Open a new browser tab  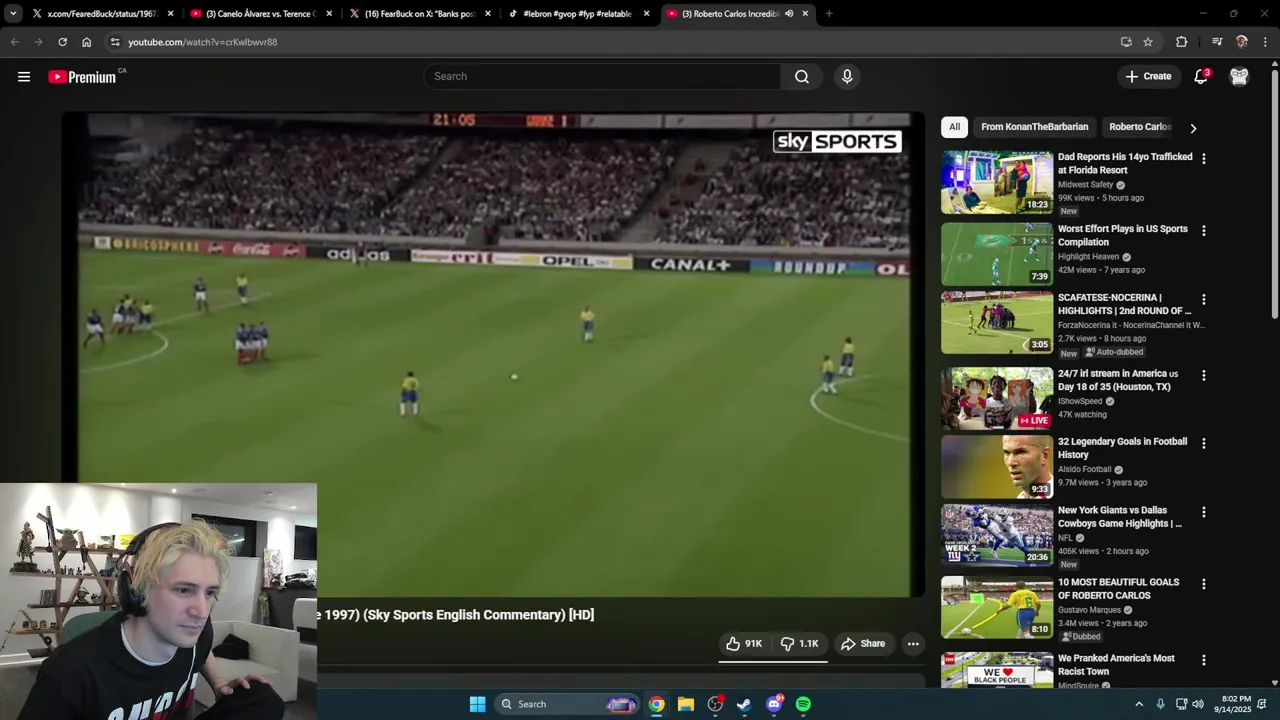coord(829,14)
